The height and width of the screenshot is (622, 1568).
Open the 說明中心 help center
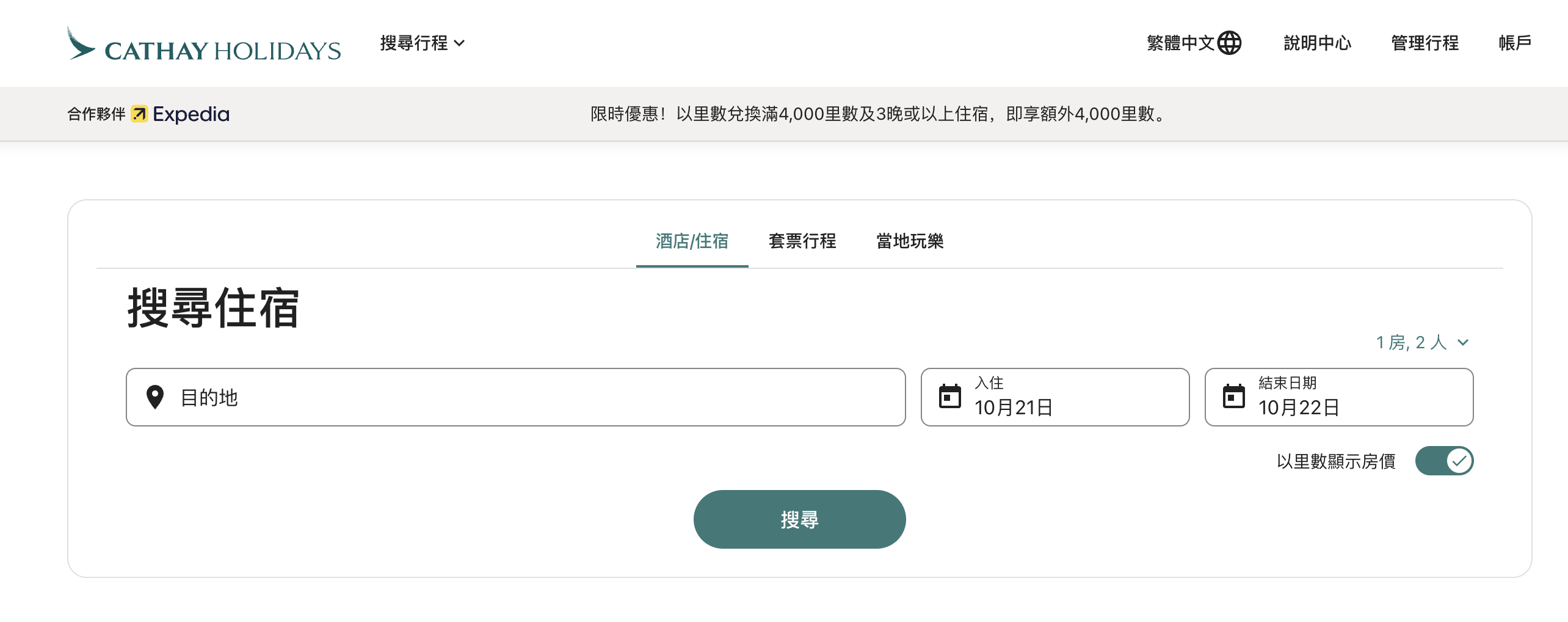tap(1316, 43)
